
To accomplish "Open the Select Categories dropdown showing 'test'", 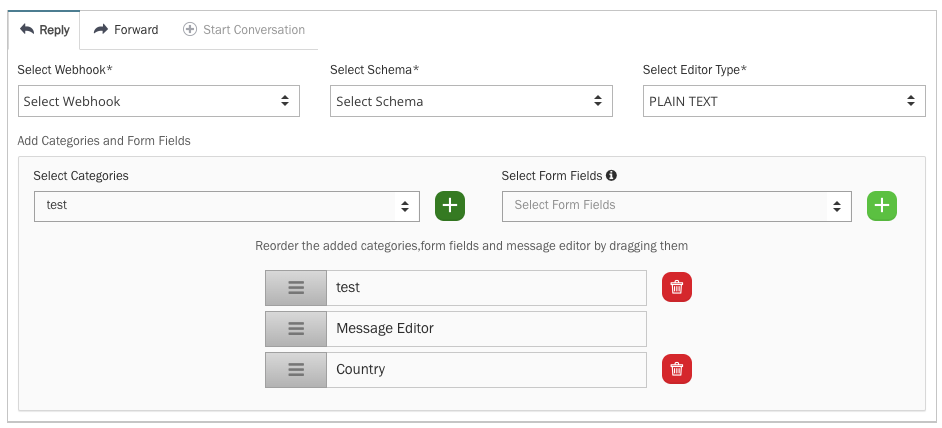I will click(x=227, y=206).
